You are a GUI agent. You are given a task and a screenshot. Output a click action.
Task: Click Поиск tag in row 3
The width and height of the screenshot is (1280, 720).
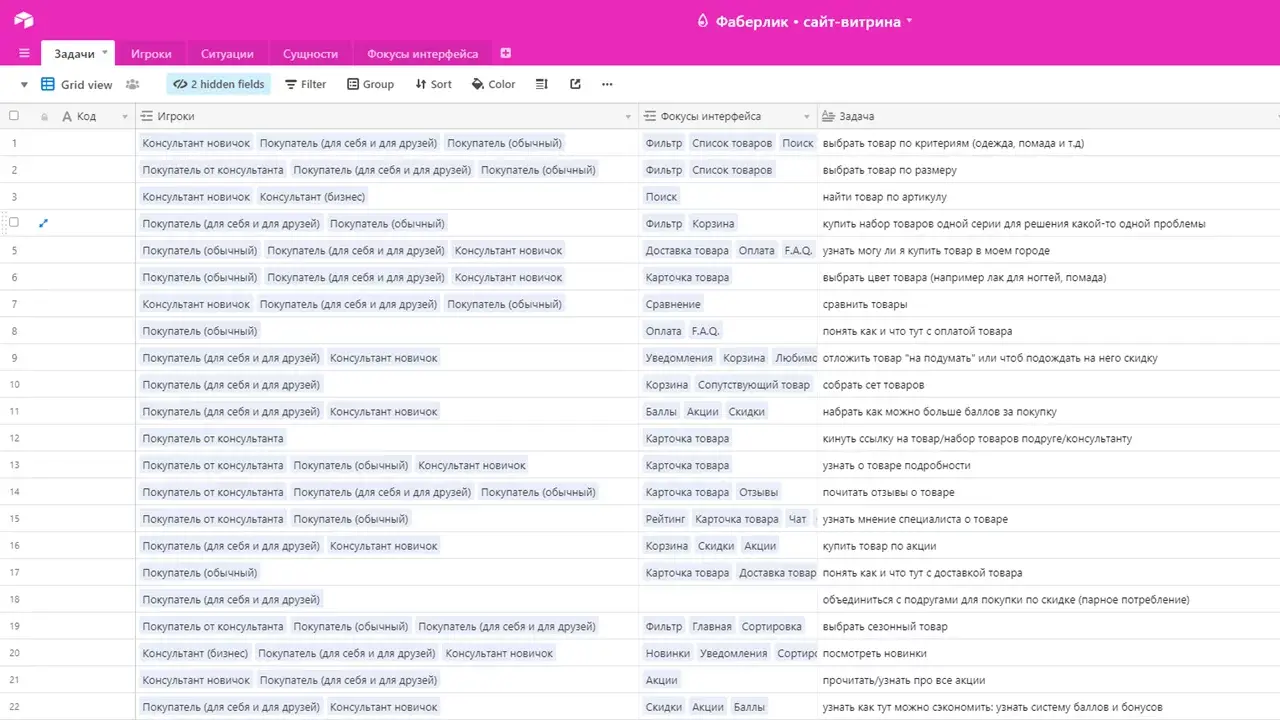[662, 197]
